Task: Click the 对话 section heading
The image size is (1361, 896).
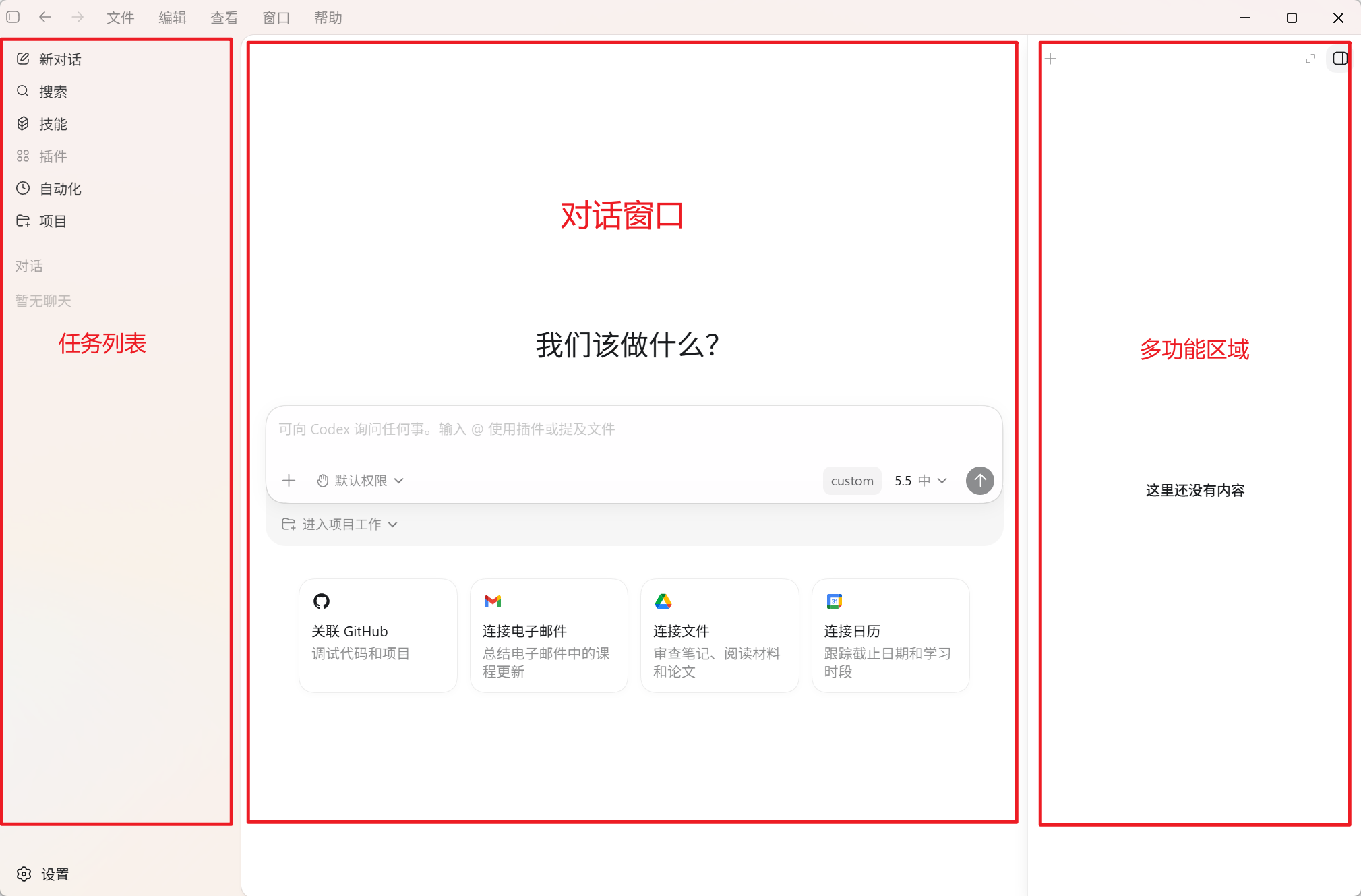Action: point(29,266)
